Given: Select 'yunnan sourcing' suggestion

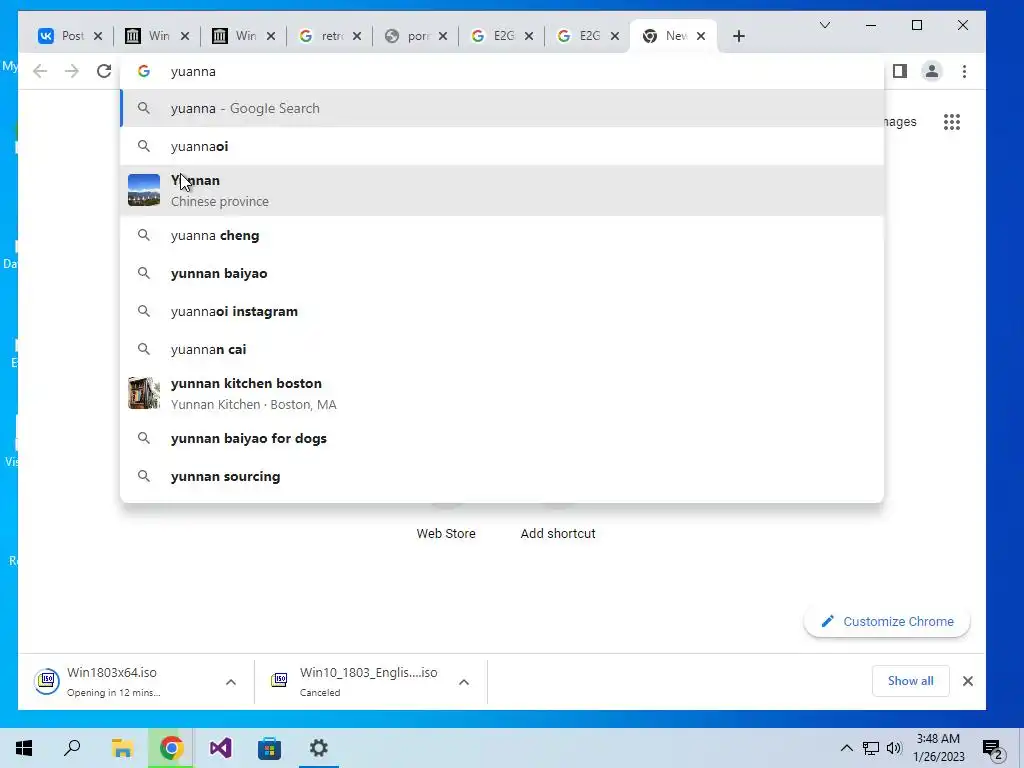Looking at the screenshot, I should tap(502, 476).
